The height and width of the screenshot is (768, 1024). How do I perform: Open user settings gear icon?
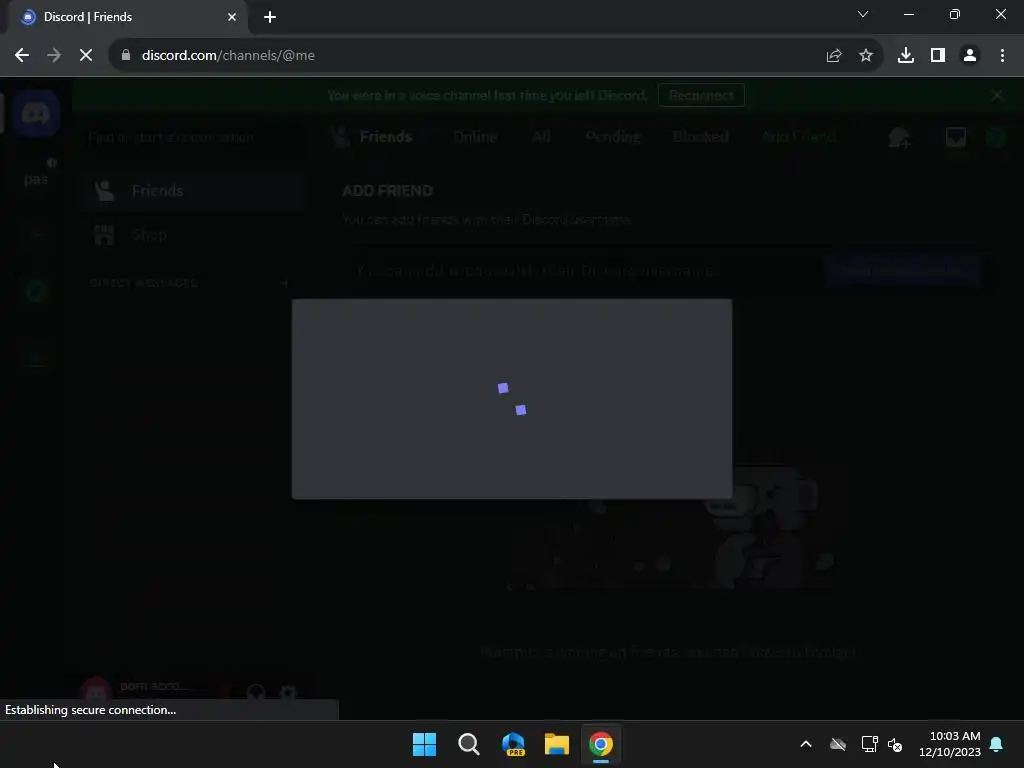click(x=288, y=692)
